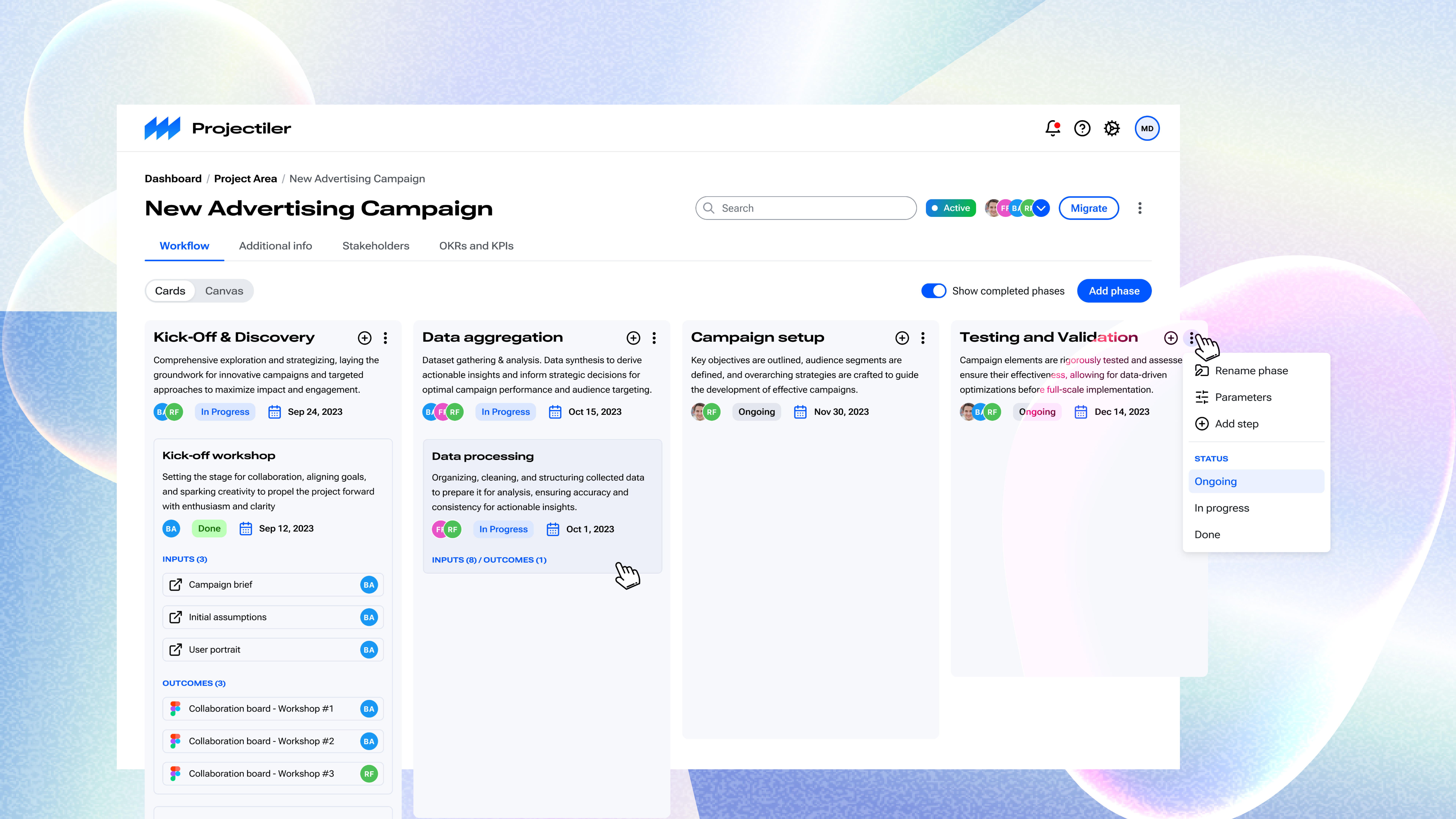This screenshot has width=1456, height=819.
Task: Open the Workflow tab
Action: click(184, 246)
